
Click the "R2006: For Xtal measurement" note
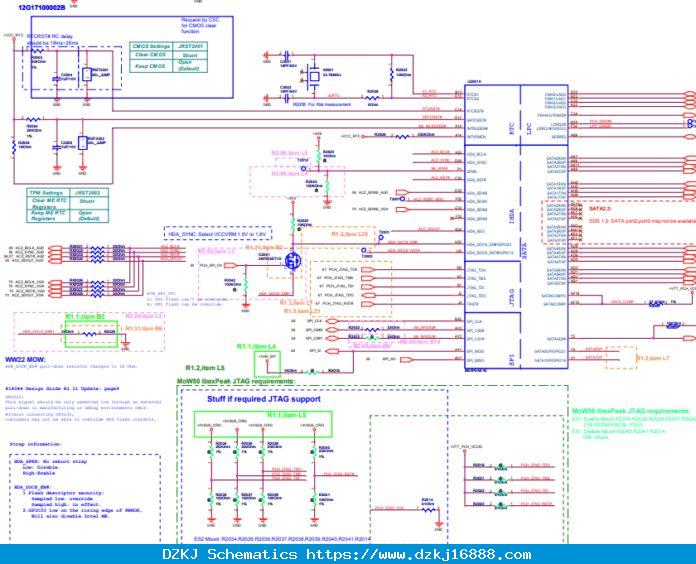coord(322,104)
